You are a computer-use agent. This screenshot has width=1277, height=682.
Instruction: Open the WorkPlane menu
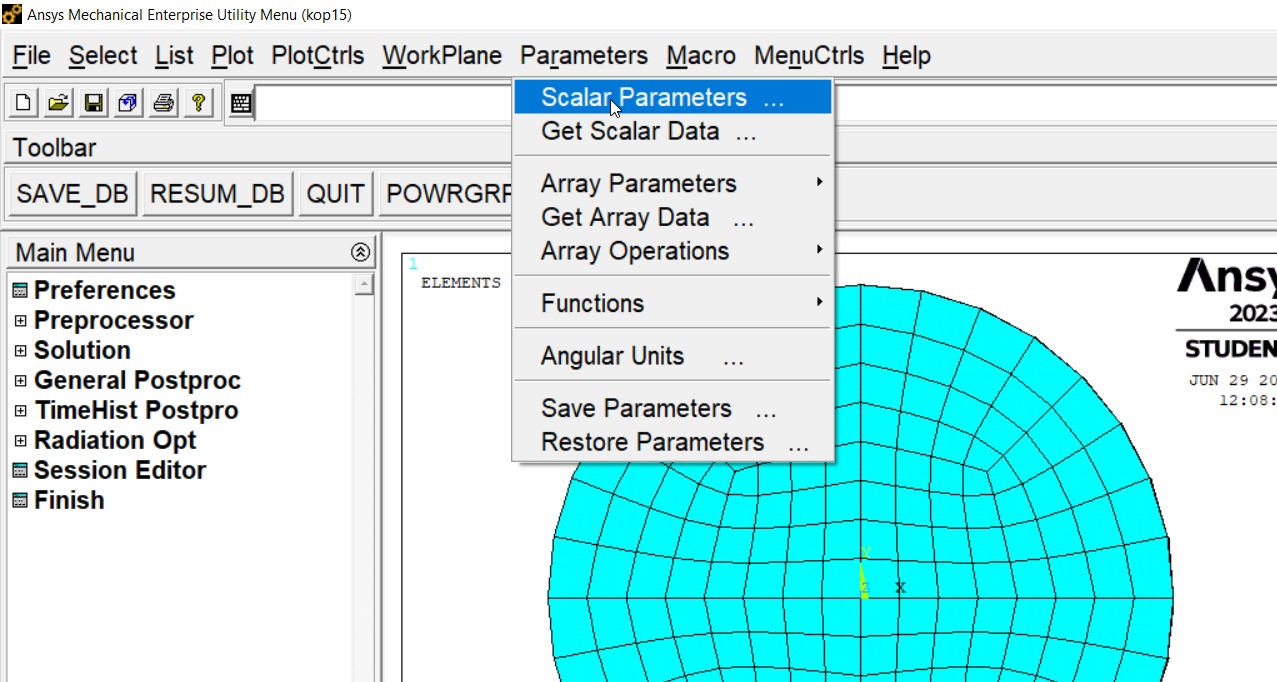coord(442,56)
